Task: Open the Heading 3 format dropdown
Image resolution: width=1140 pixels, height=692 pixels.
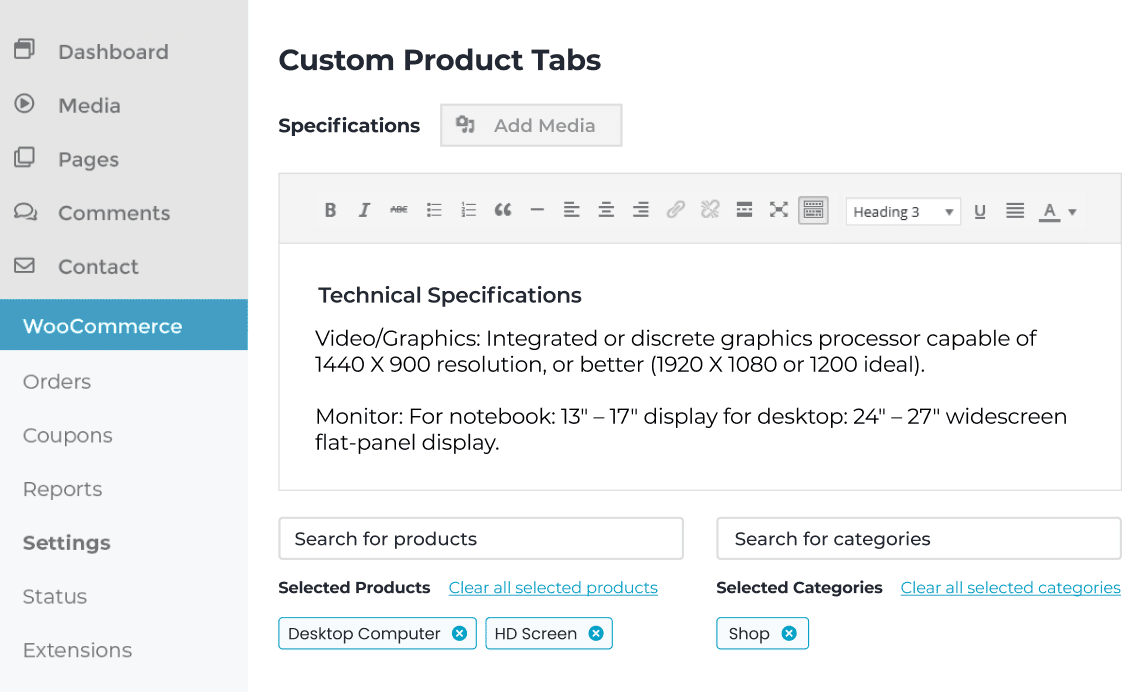Action: 903,211
